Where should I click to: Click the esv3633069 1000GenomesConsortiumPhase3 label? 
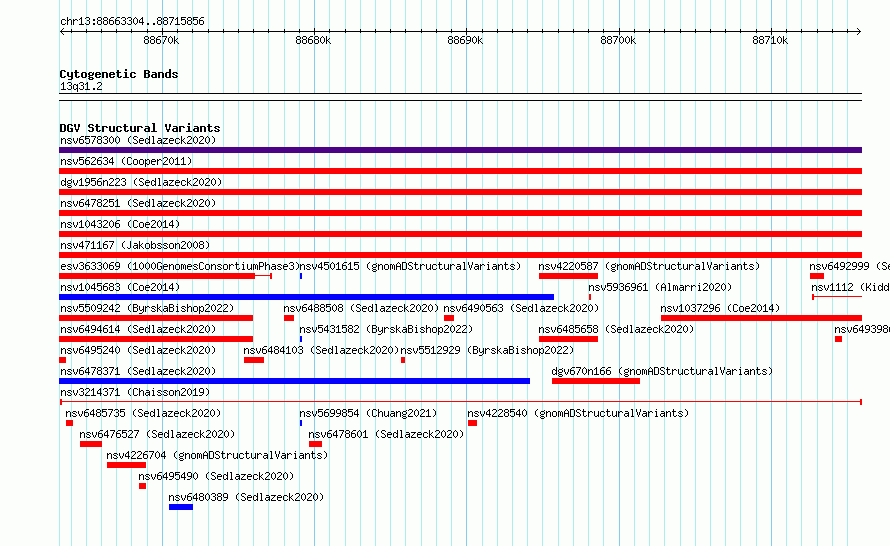[180, 266]
